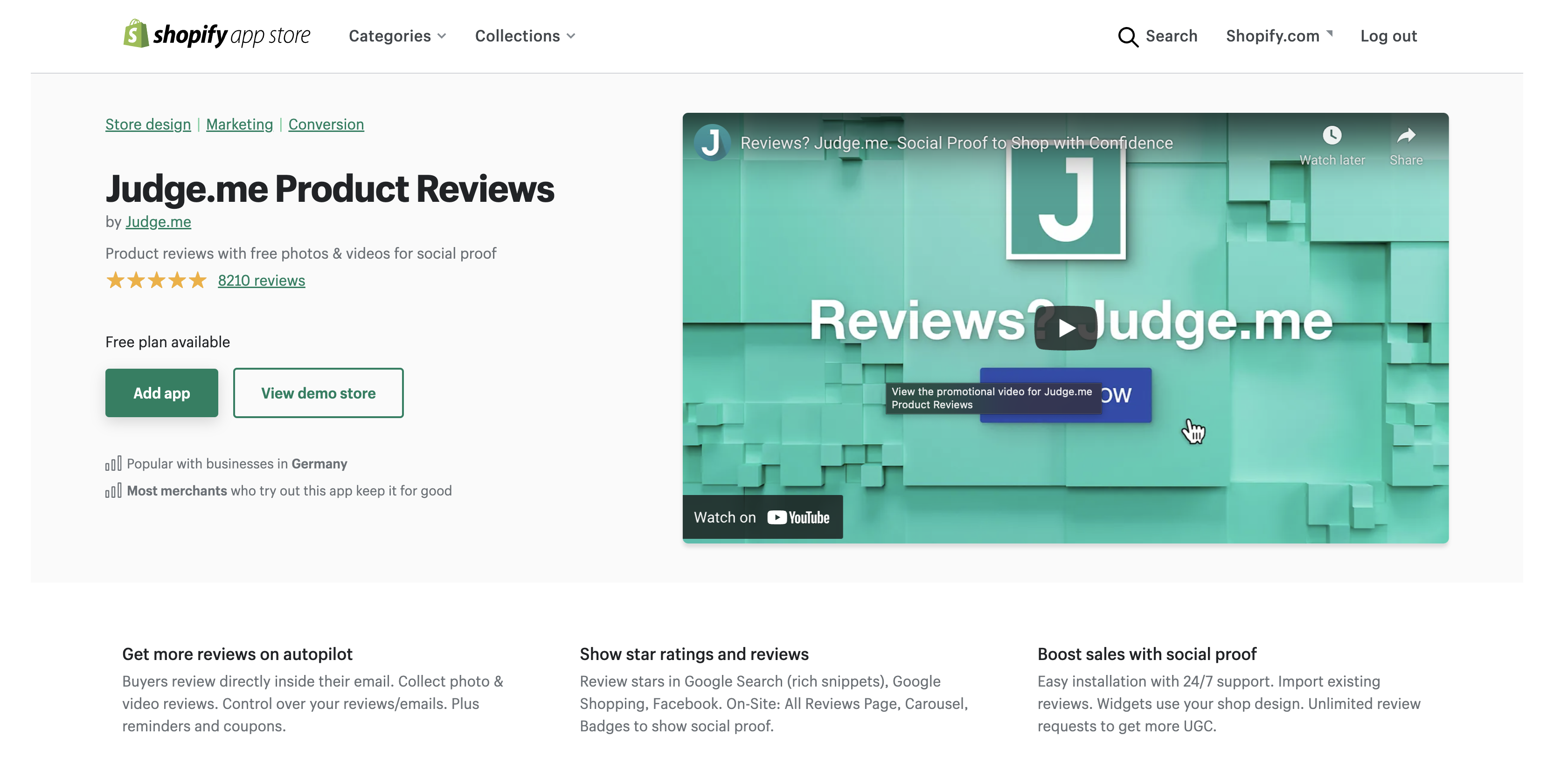Open the Marketing category link
The image size is (1554, 784).
(240, 124)
